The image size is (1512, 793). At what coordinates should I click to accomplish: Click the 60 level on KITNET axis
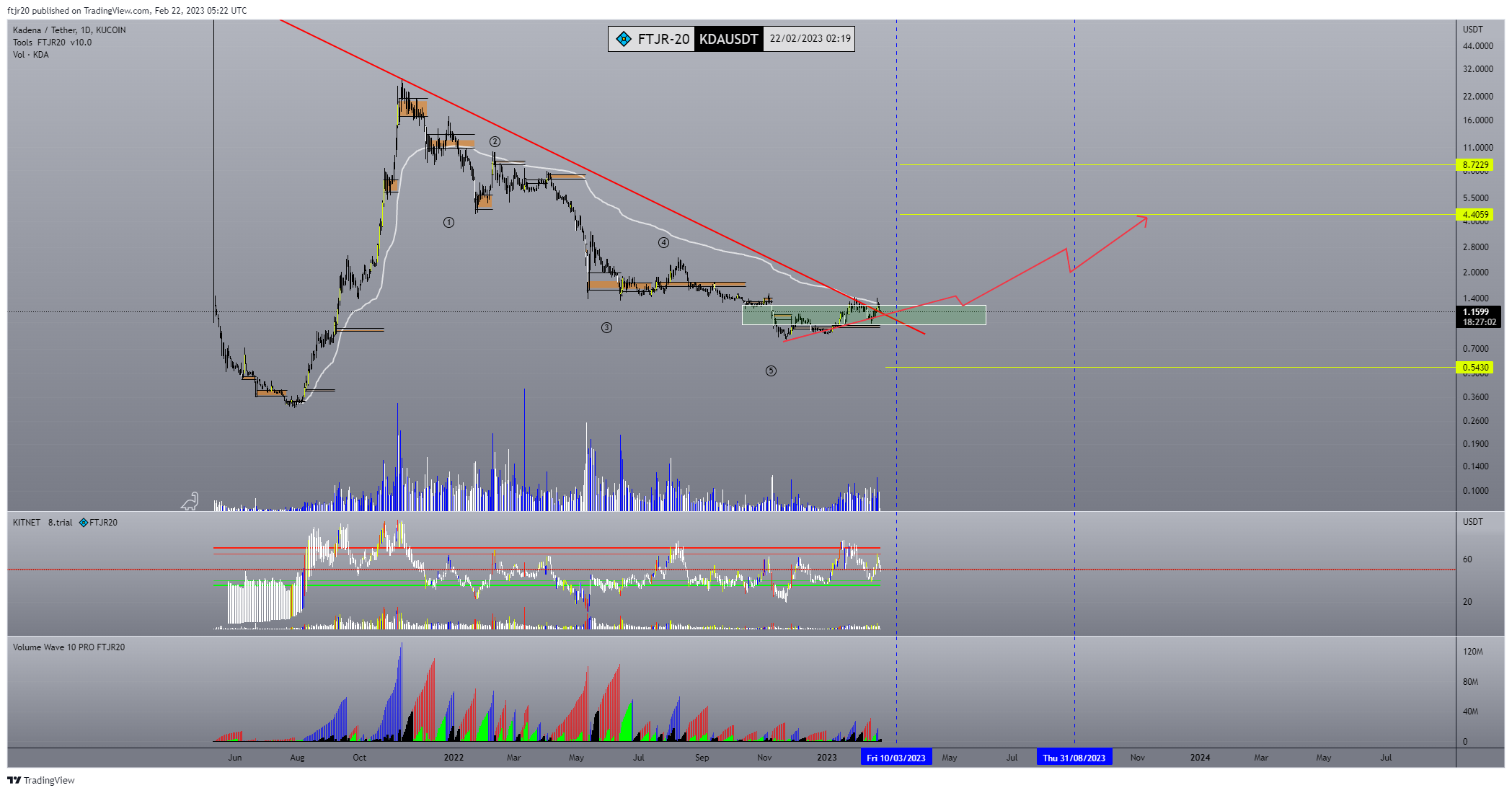(1467, 559)
